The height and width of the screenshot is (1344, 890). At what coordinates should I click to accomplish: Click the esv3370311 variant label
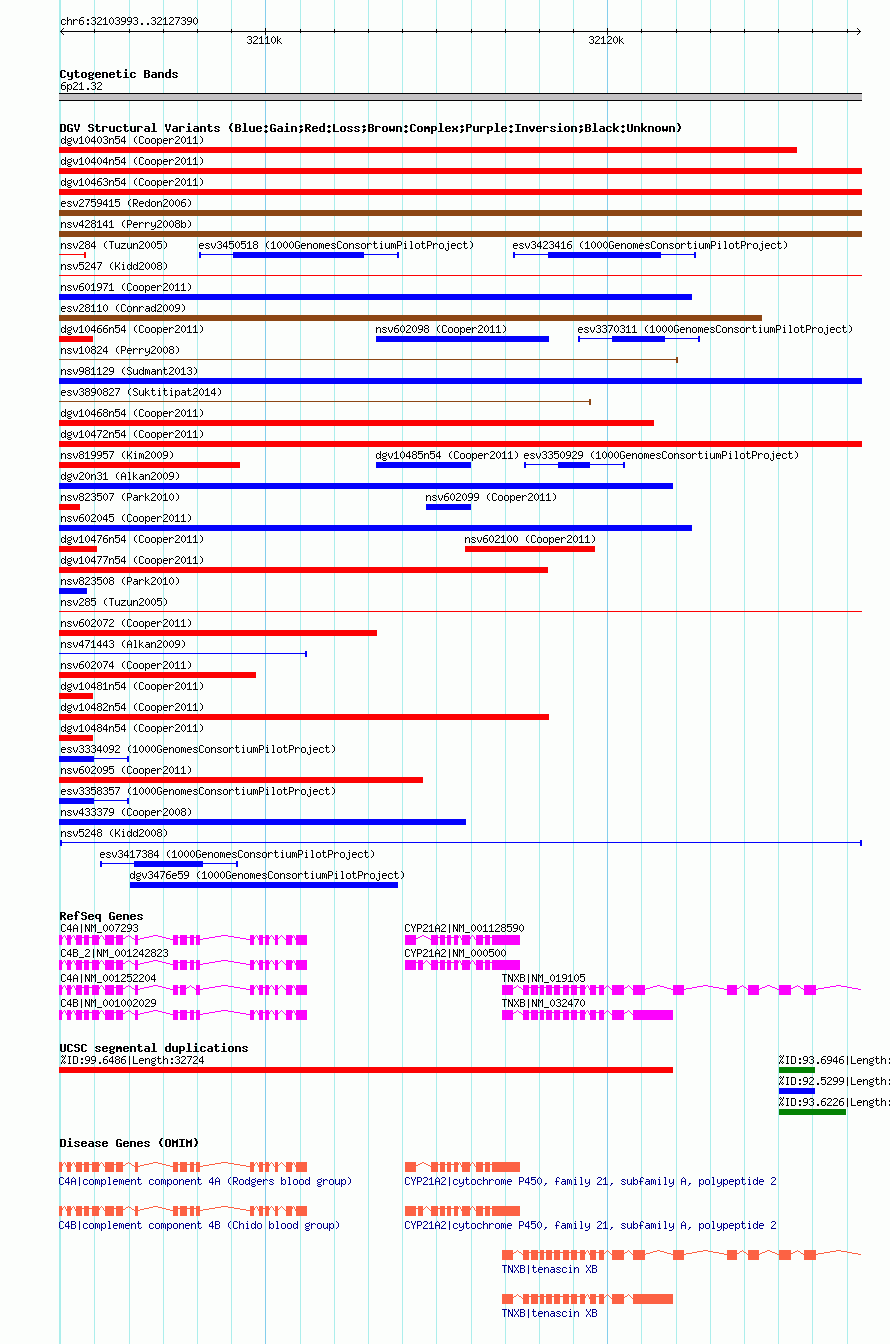(x=715, y=329)
